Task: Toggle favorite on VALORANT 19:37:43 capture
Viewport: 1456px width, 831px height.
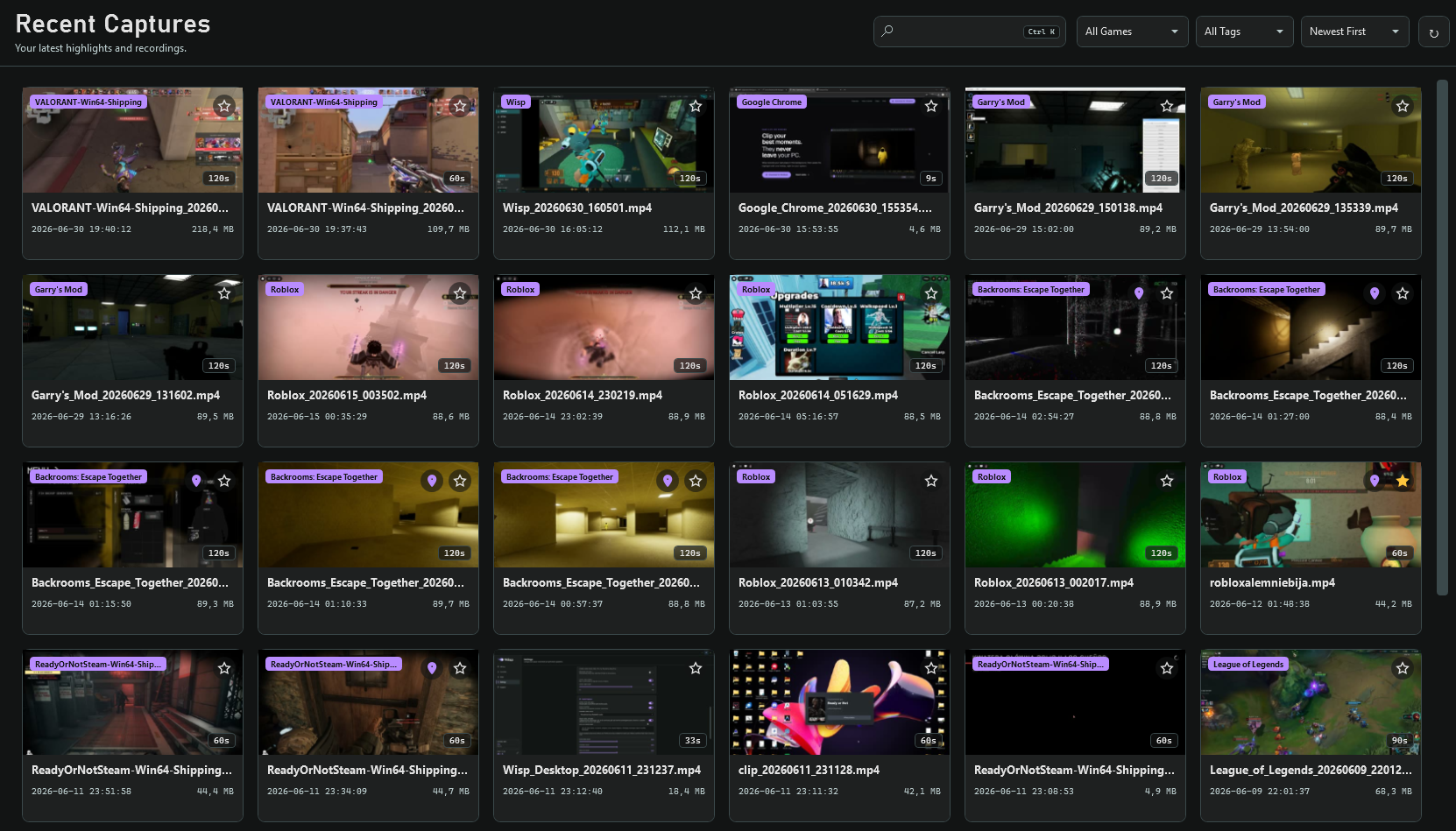Action: click(460, 106)
